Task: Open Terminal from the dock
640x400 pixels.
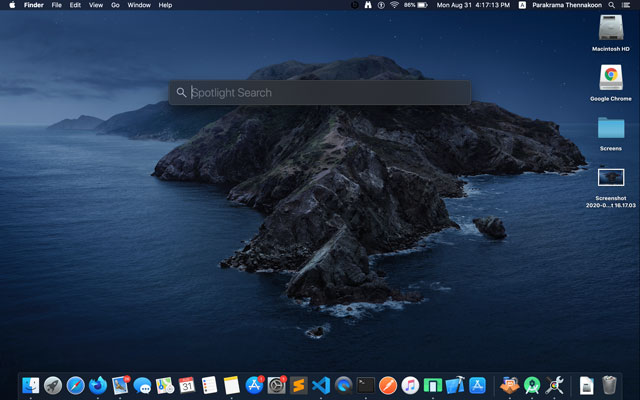Action: [x=366, y=385]
